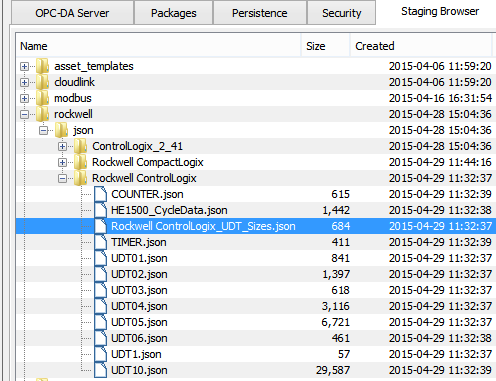Click the rockwell folder icon
Screen dimensions: 496x381
tap(42, 114)
